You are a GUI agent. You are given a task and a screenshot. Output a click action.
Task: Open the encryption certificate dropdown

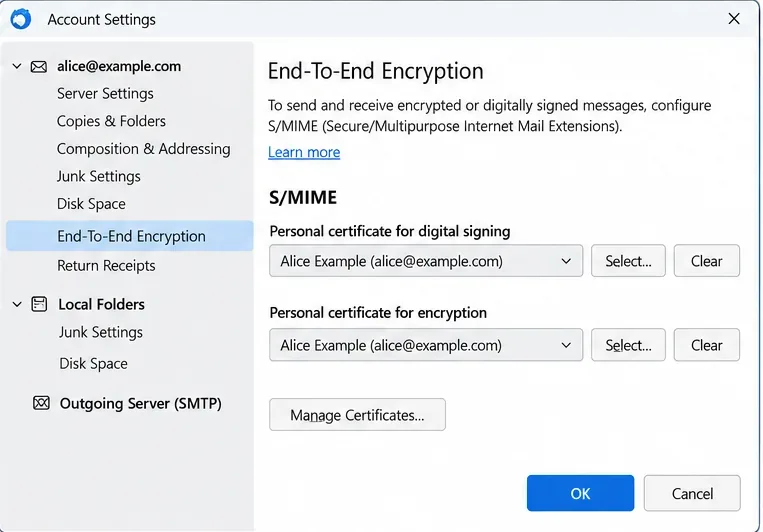[x=426, y=345]
